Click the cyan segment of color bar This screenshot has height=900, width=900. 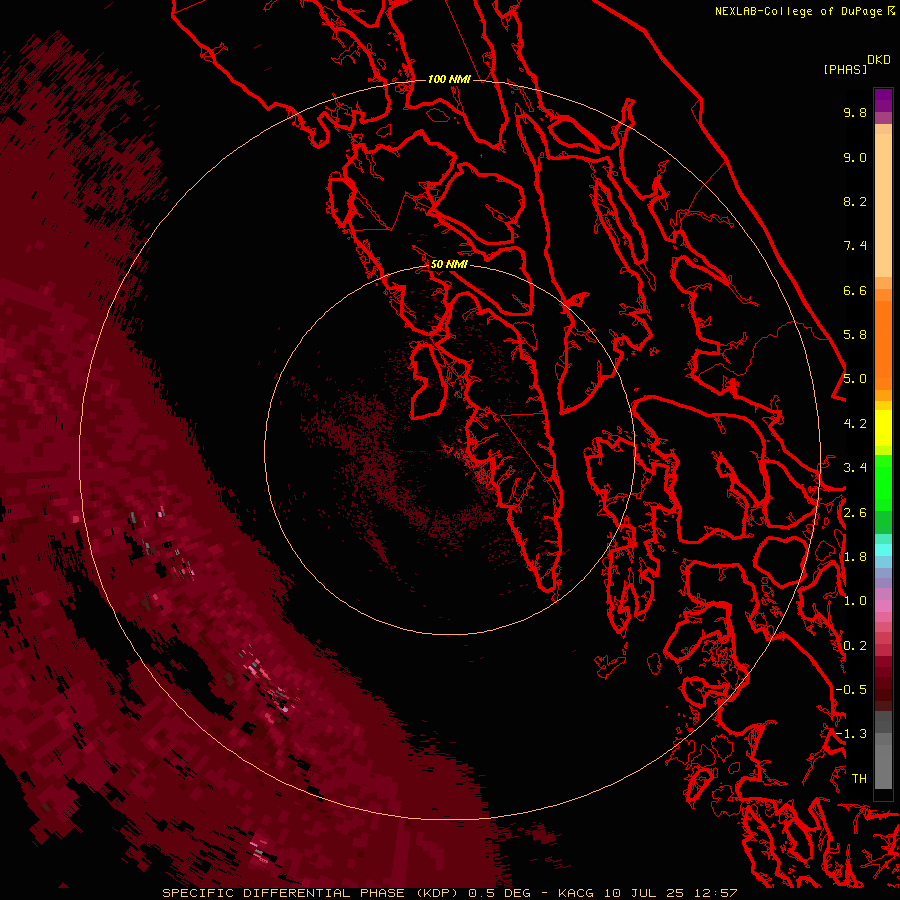[883, 550]
